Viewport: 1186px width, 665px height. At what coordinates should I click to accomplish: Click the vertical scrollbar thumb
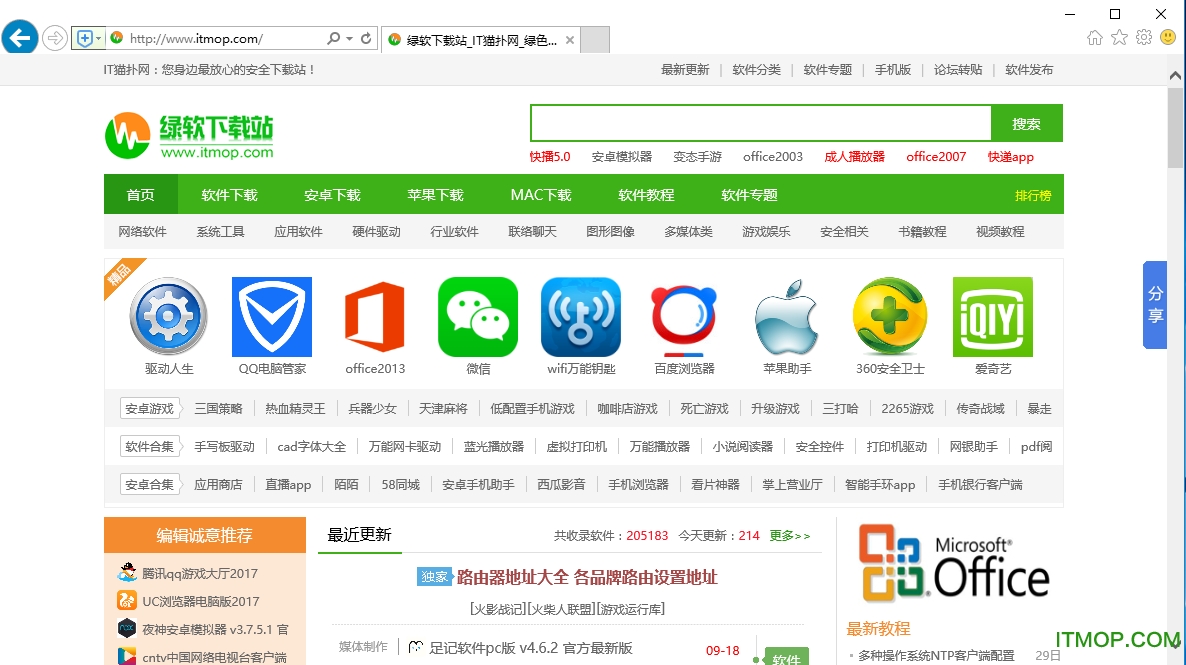tap(1175, 127)
